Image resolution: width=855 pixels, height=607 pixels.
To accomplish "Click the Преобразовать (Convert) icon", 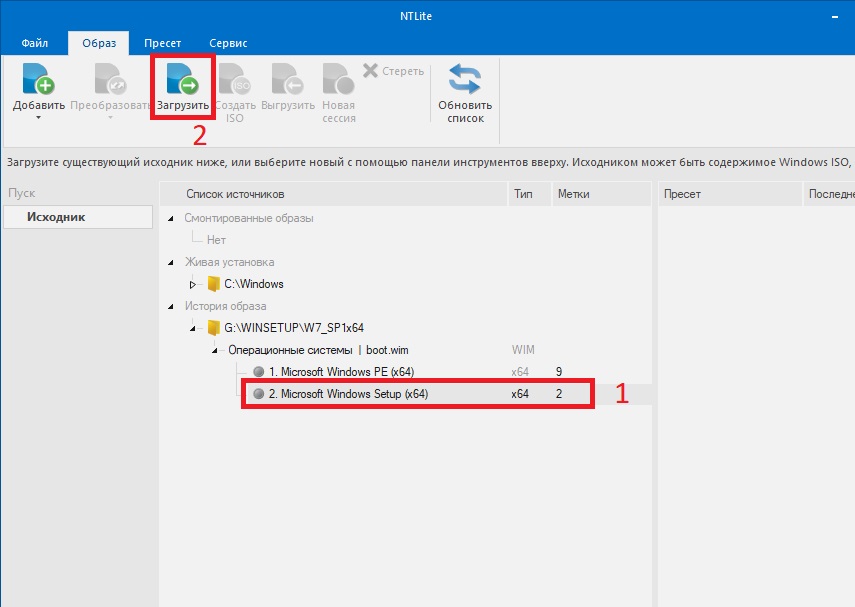I will (110, 79).
